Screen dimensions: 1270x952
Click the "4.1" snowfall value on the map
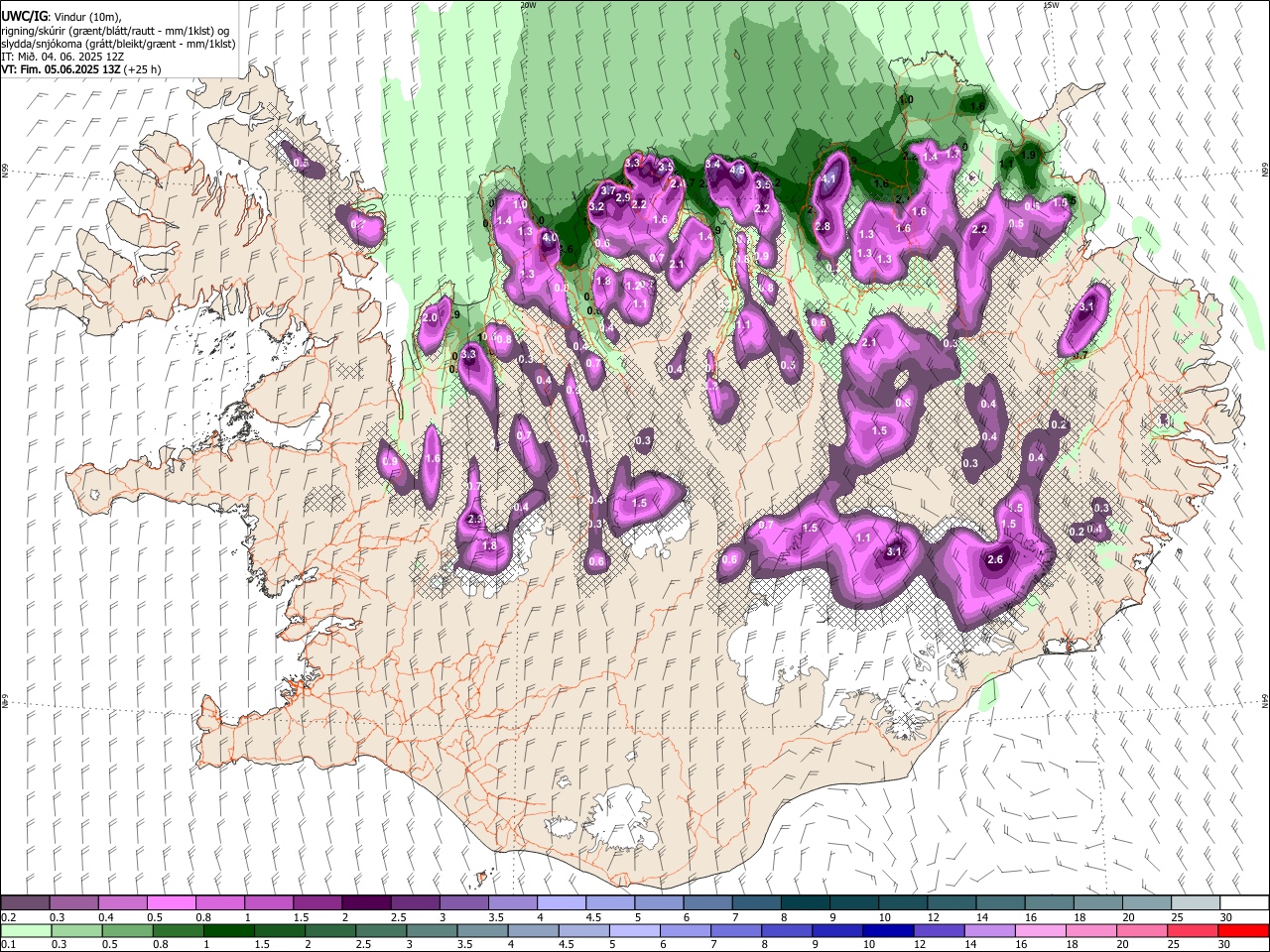(x=829, y=179)
